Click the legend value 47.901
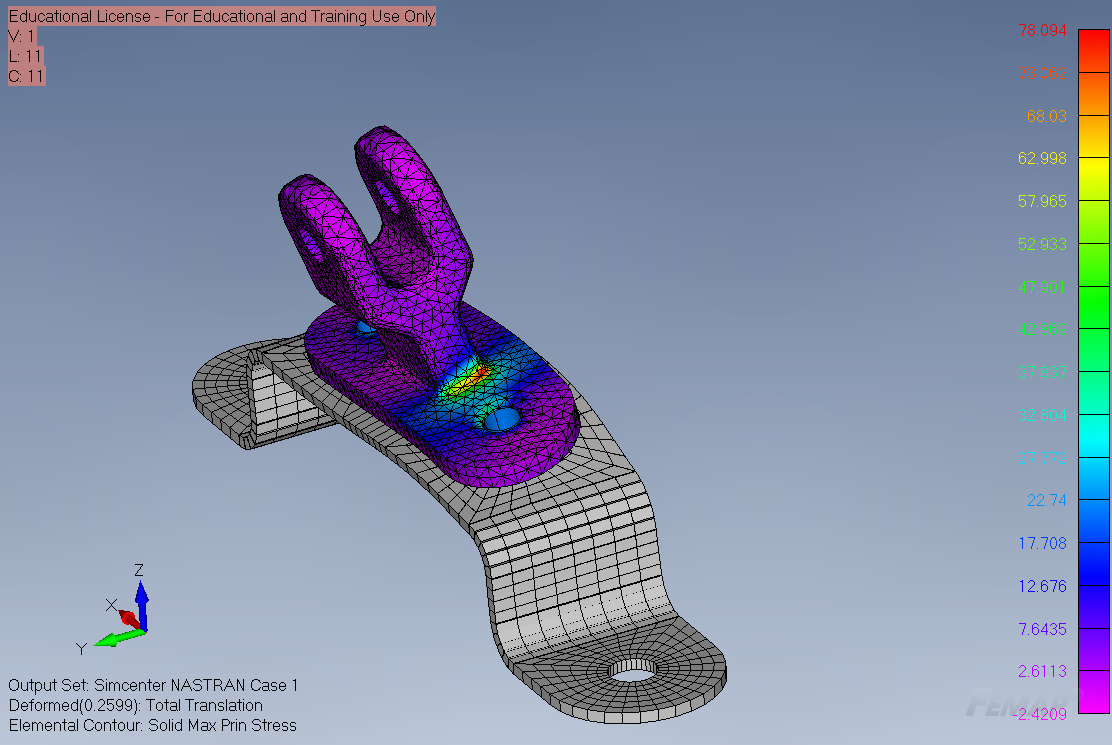The height and width of the screenshot is (745, 1112). coord(1042,287)
